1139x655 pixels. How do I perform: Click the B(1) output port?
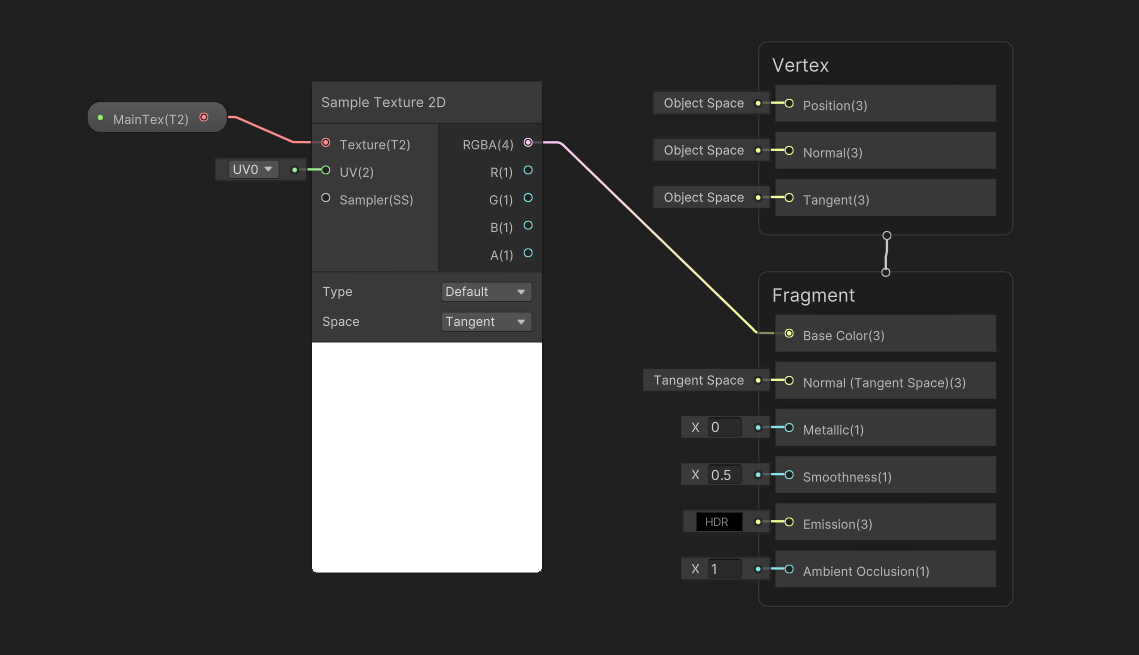pos(528,226)
